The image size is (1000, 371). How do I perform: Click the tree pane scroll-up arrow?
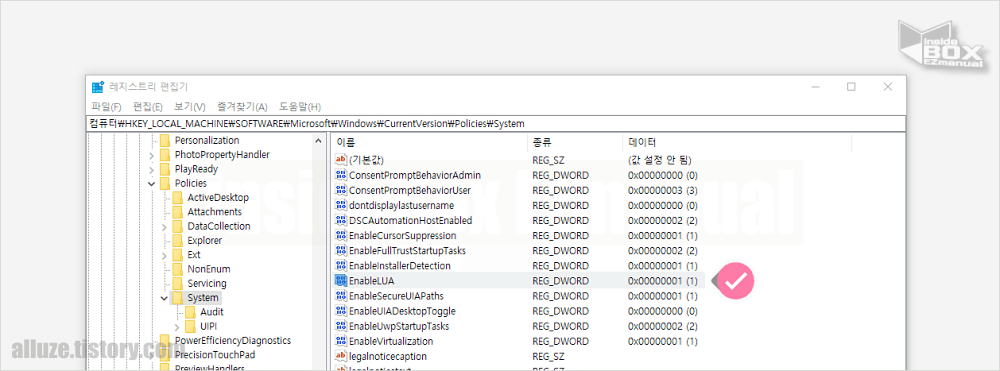click(319, 140)
